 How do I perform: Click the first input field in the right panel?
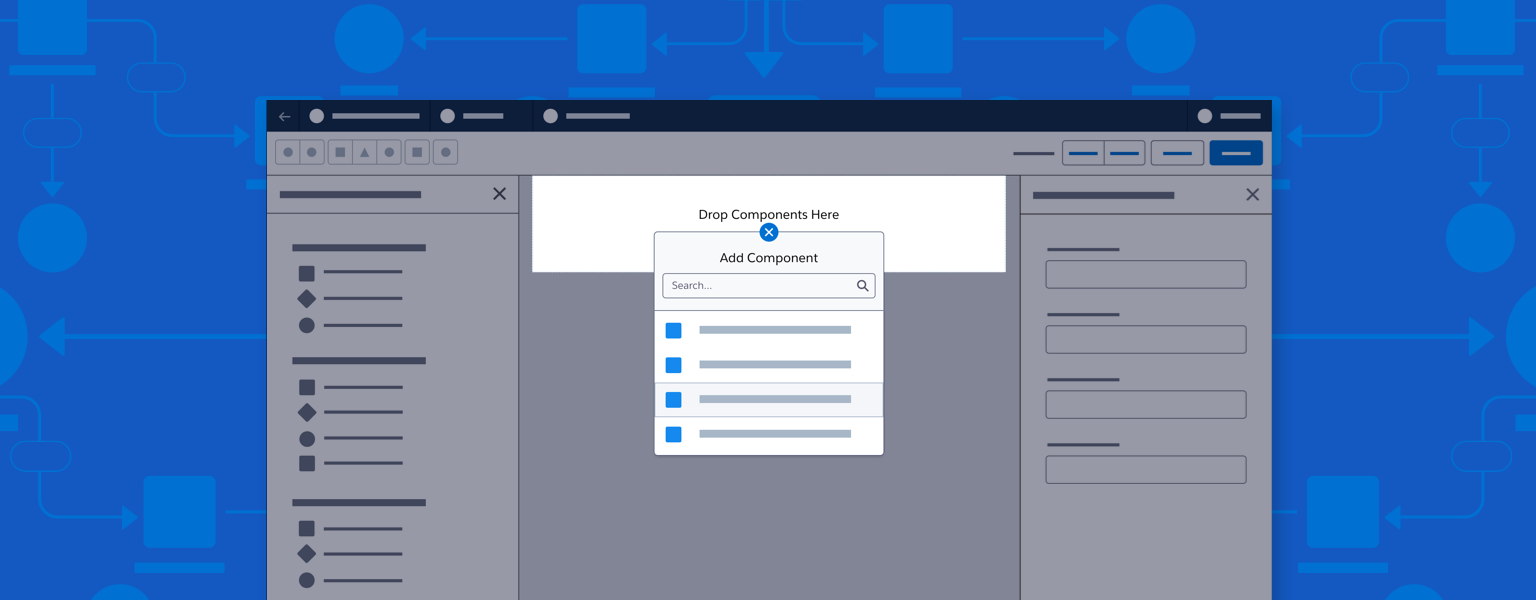[x=1145, y=273]
